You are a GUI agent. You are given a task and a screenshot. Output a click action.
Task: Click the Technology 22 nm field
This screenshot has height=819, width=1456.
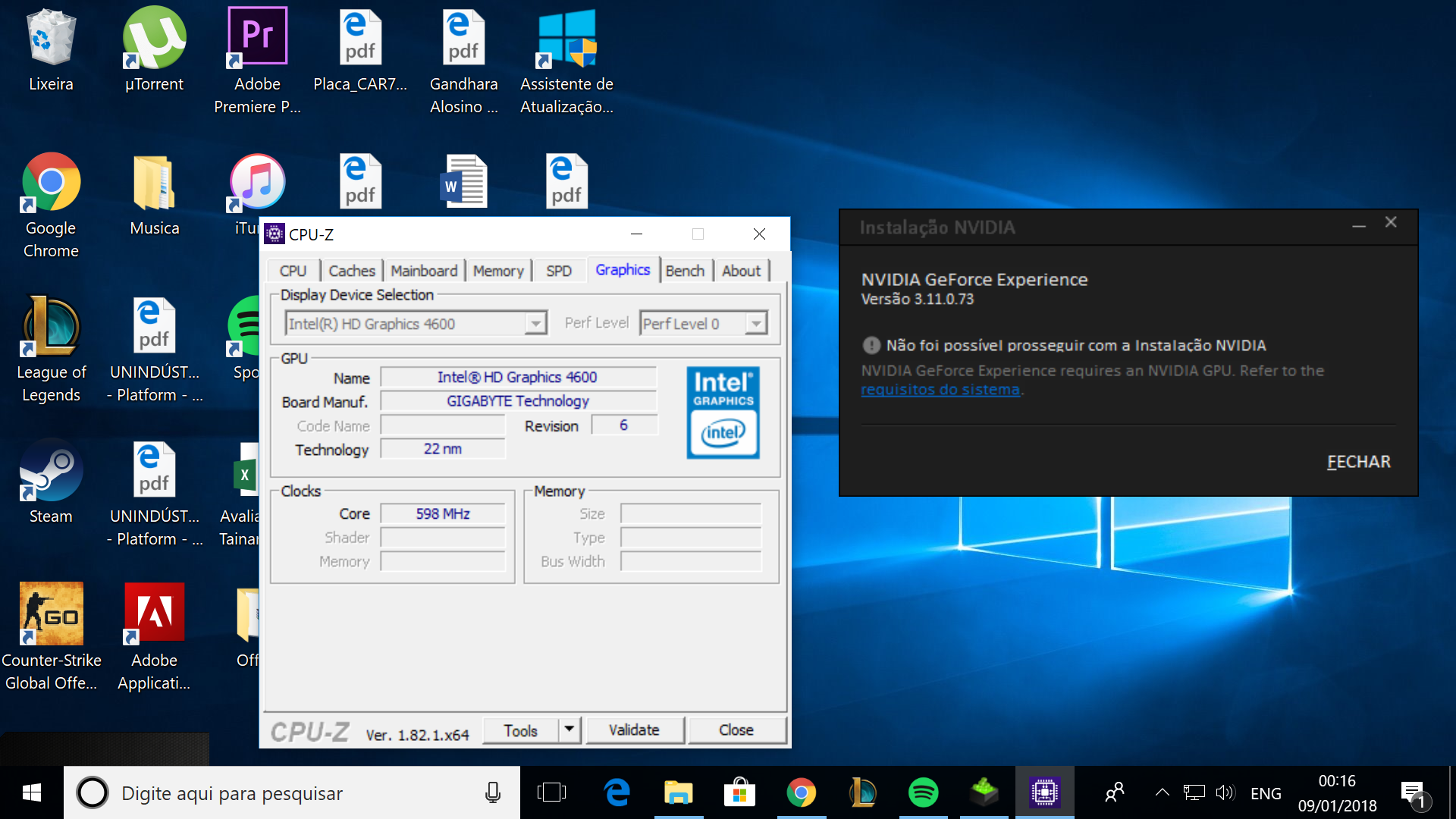pos(443,449)
